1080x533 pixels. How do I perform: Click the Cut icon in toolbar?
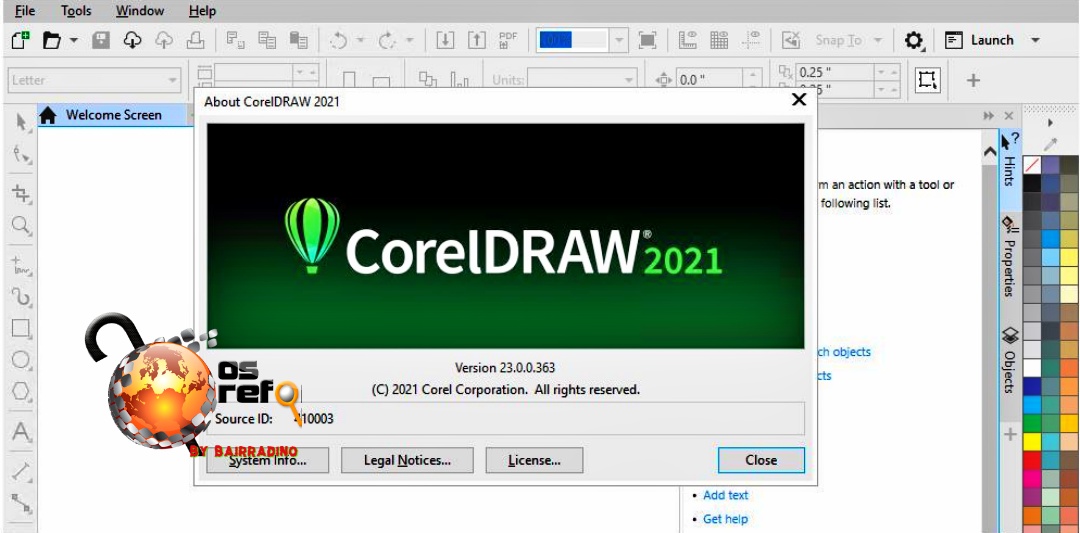pyautogui.click(x=235, y=41)
